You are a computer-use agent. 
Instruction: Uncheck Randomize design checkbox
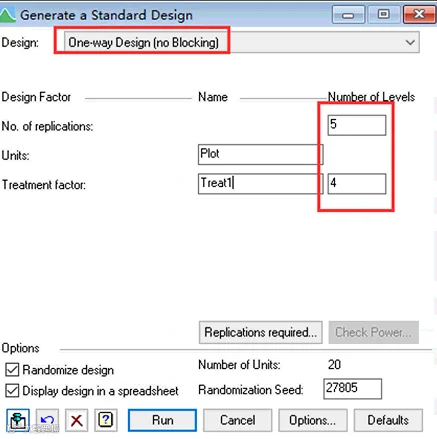(x=12, y=370)
